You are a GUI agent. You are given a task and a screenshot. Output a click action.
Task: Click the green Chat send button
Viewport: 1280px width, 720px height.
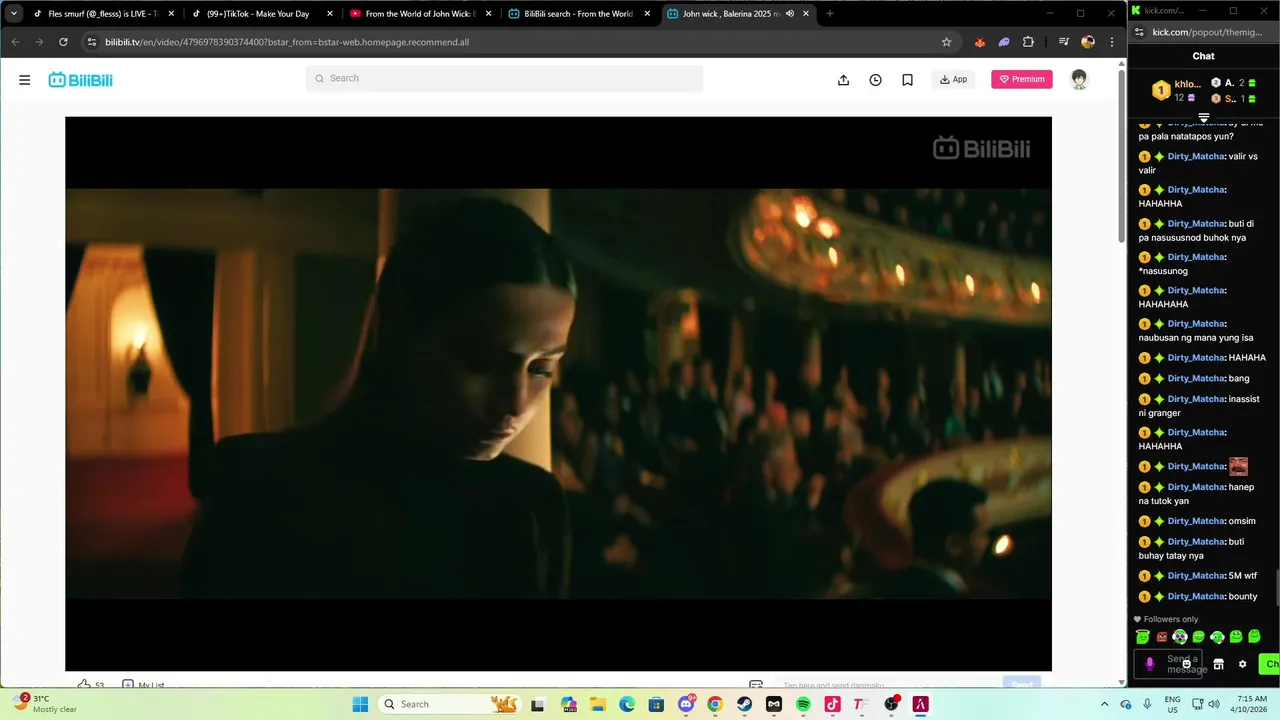click(1269, 664)
